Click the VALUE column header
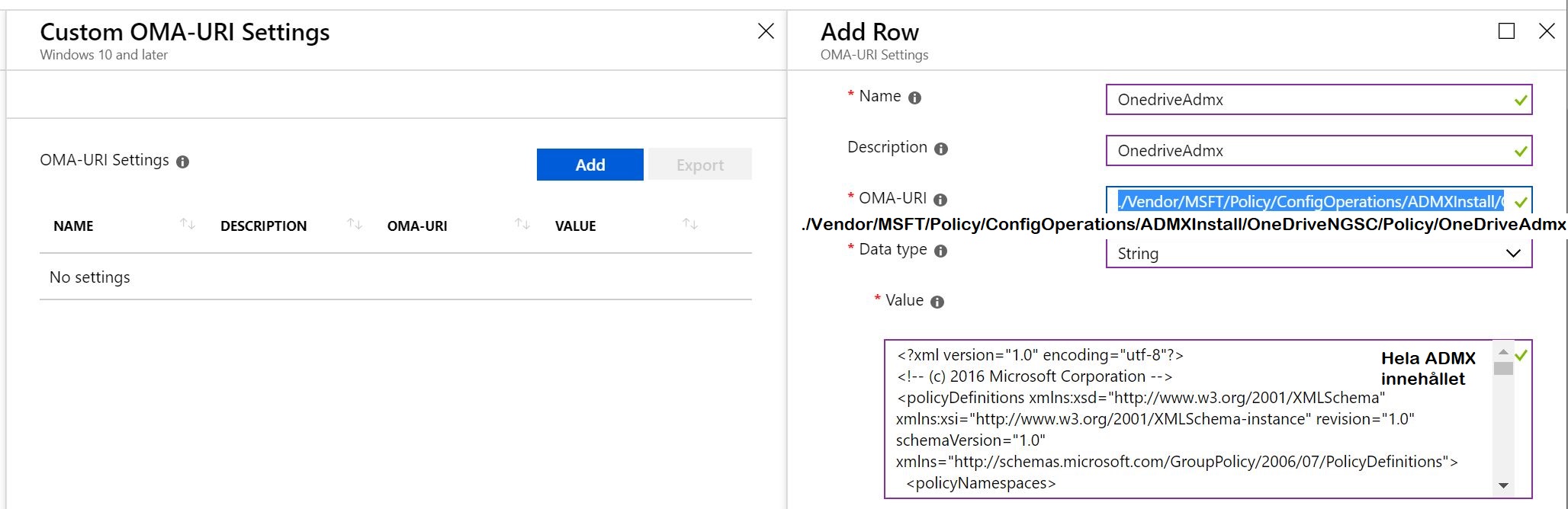1568x509 pixels. point(575,226)
